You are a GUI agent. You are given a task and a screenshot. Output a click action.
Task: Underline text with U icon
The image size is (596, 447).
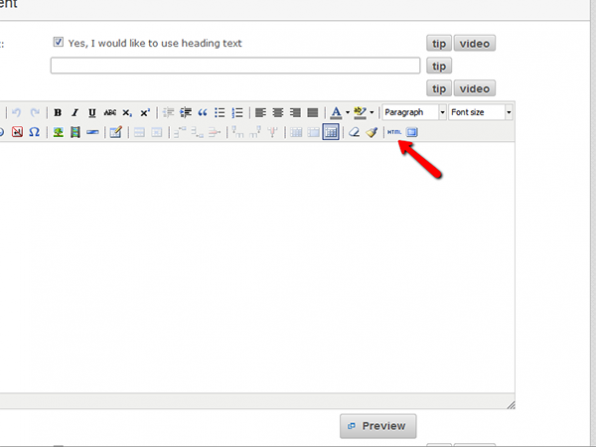pos(92,113)
